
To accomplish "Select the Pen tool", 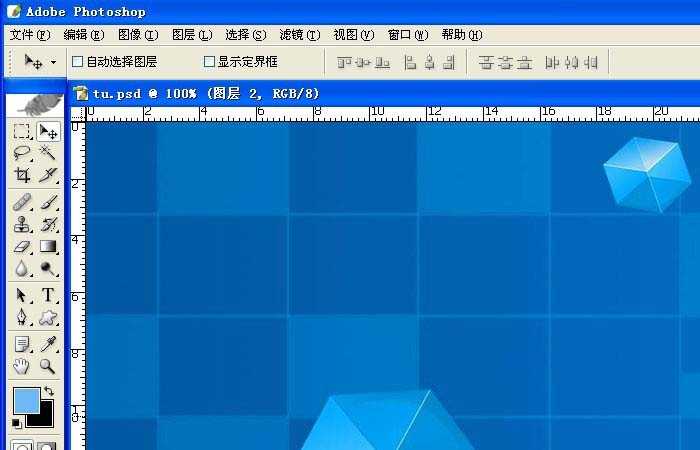I will click(x=21, y=317).
